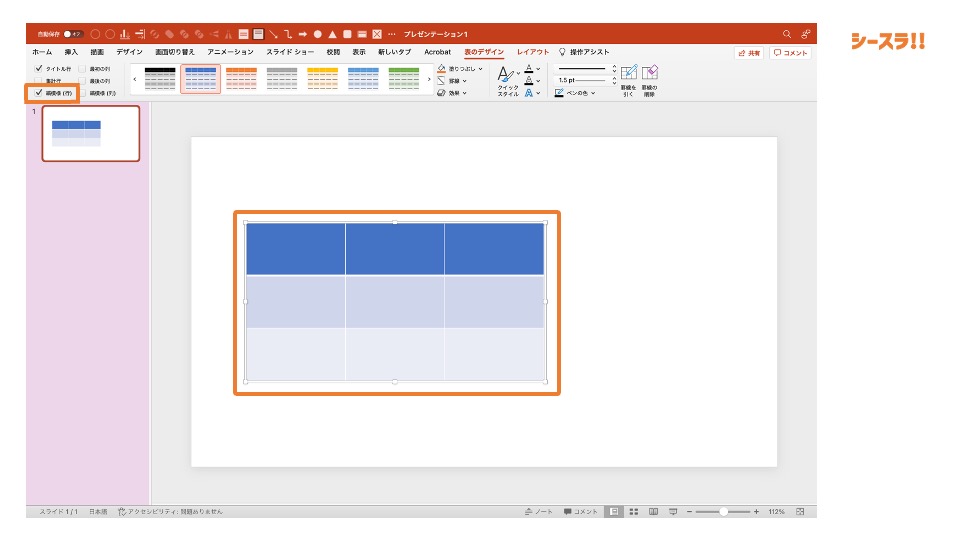
Task: Select slide 1 thumbnail in panel
Action: [90, 133]
